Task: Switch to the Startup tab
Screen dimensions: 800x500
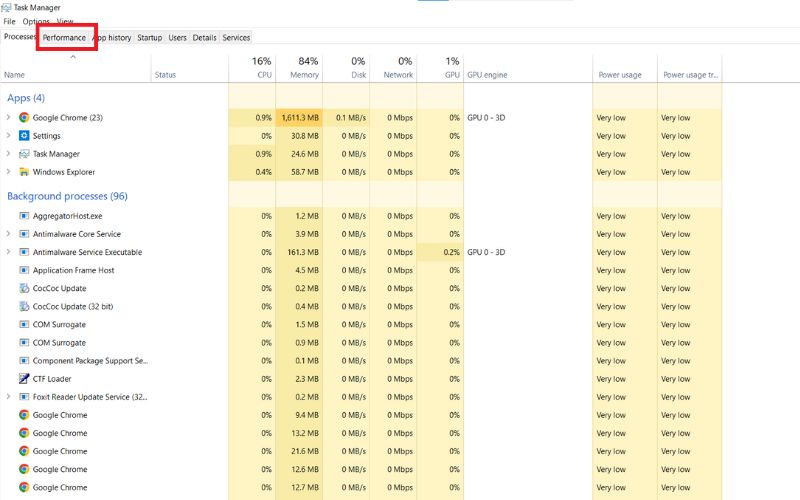Action: click(149, 37)
